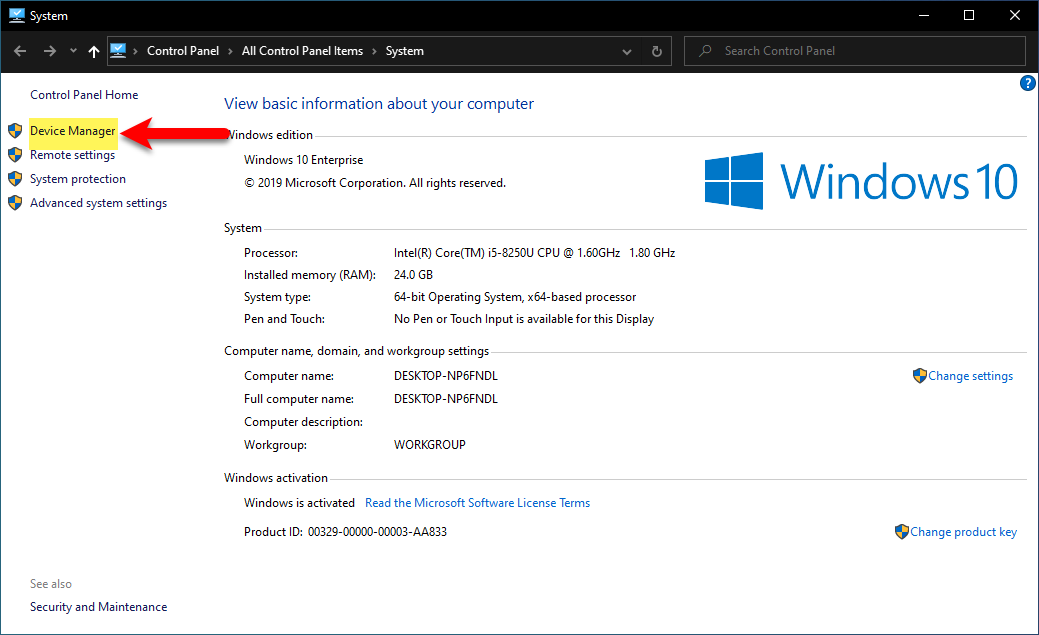Select Control Panel in the breadcrumb
Viewport: 1039px width, 635px height.
(183, 51)
